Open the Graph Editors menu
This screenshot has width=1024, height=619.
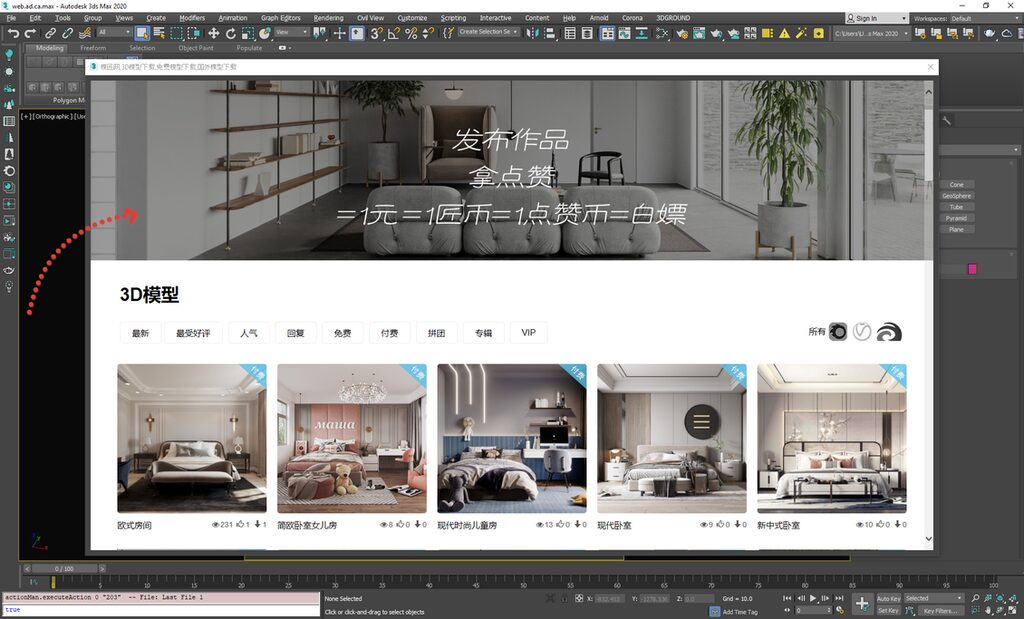click(280, 18)
